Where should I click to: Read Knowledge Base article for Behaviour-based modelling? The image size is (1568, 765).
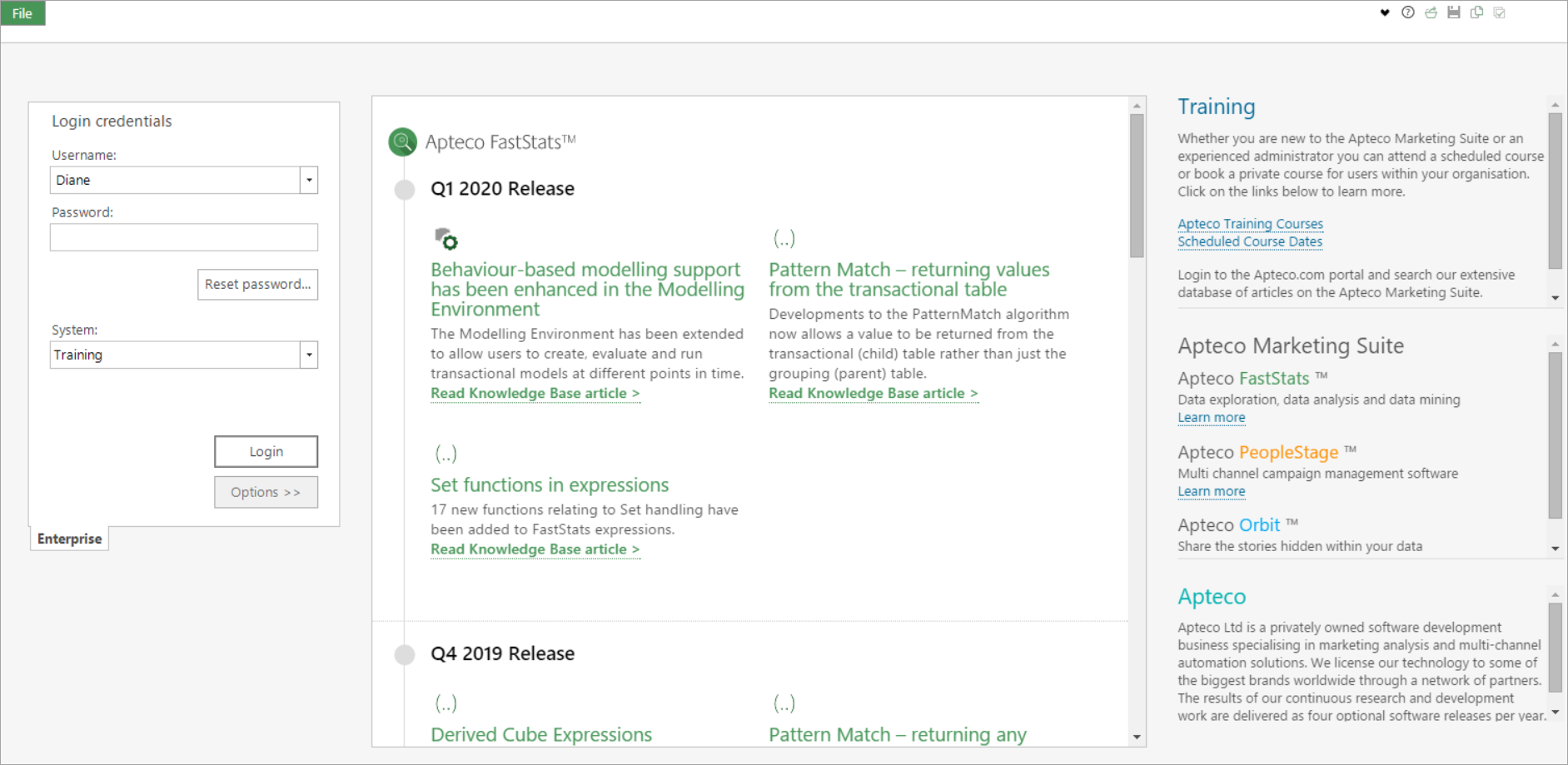[x=535, y=394]
